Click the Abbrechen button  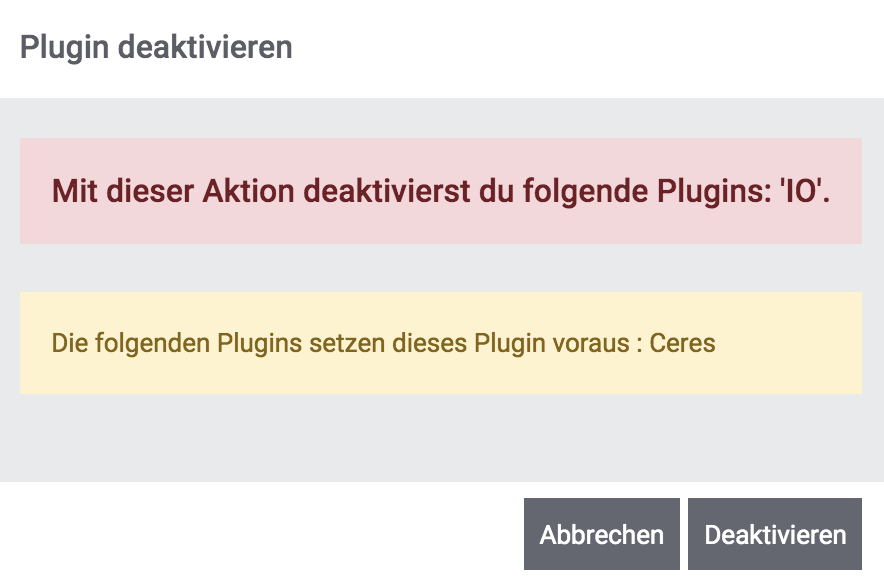click(x=601, y=535)
